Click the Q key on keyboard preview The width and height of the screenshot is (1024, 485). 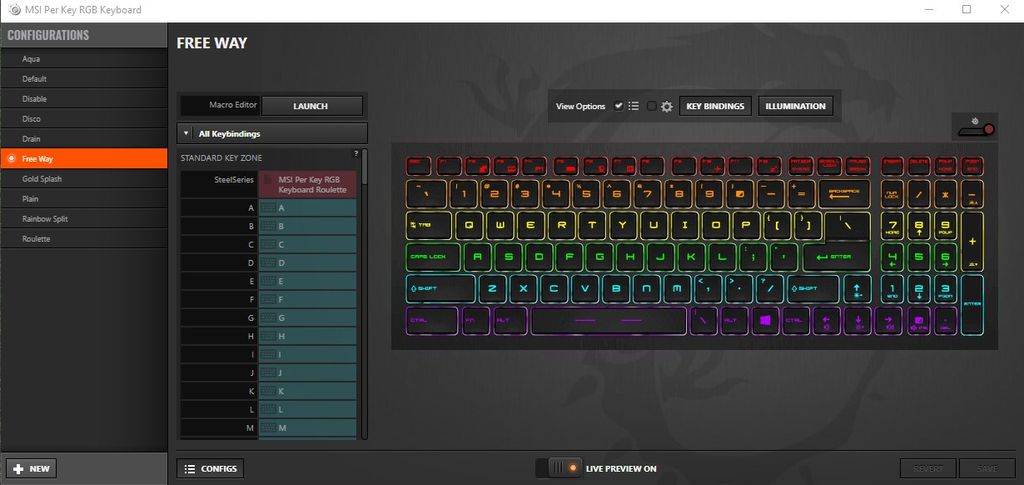pyautogui.click(x=470, y=225)
